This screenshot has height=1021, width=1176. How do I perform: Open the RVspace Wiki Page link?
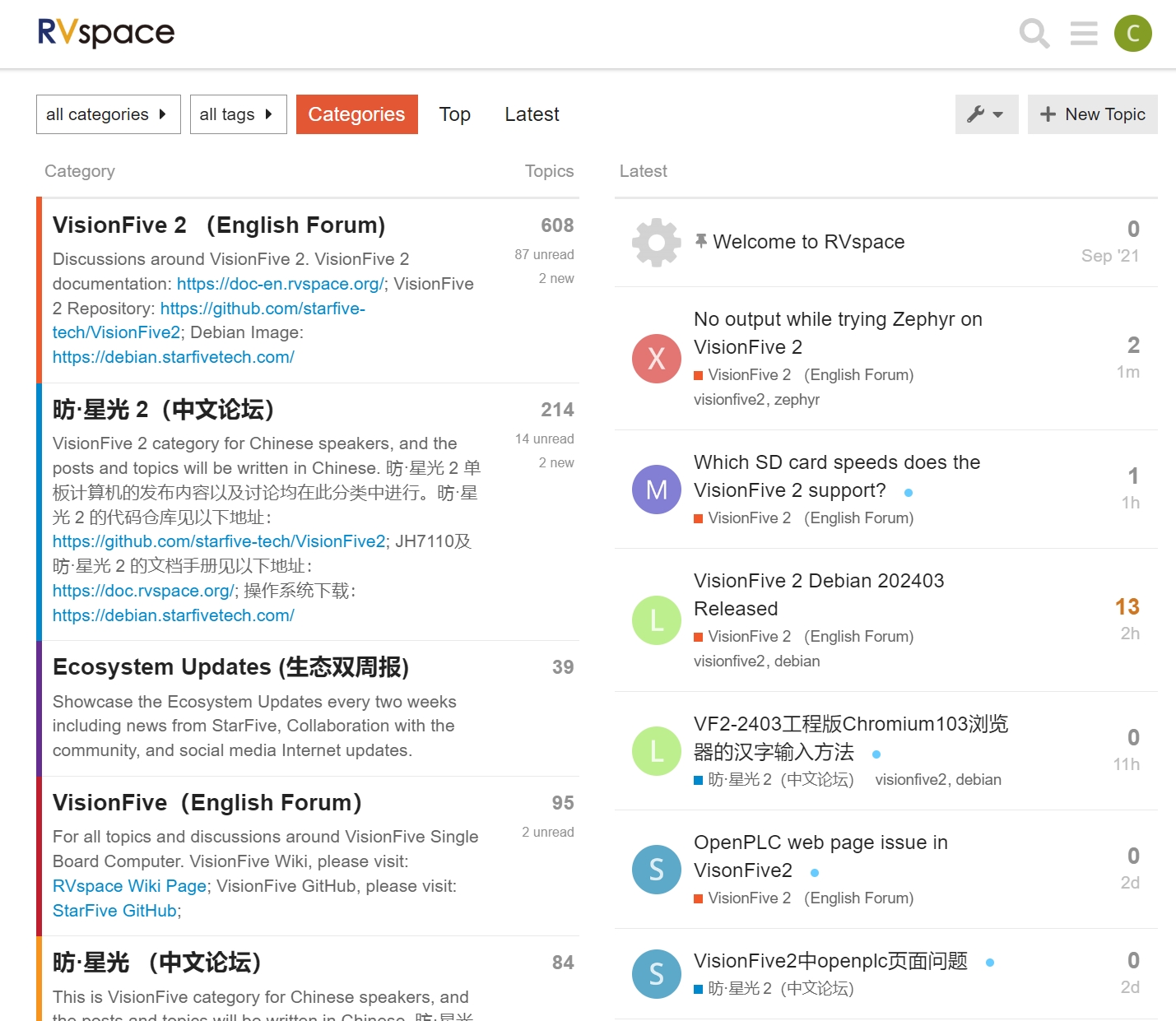129,886
